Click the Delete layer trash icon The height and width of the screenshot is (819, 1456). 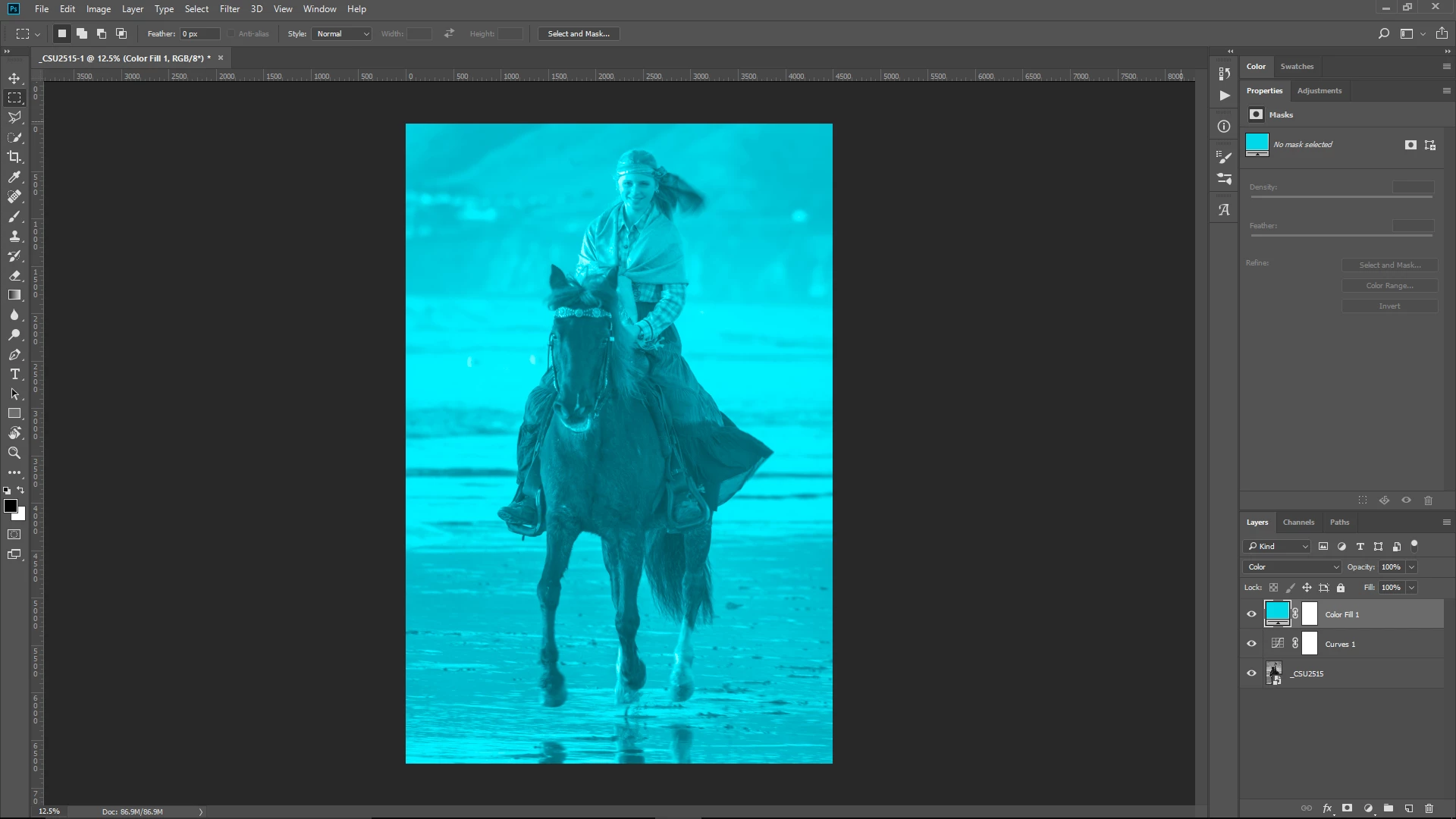[x=1429, y=808]
